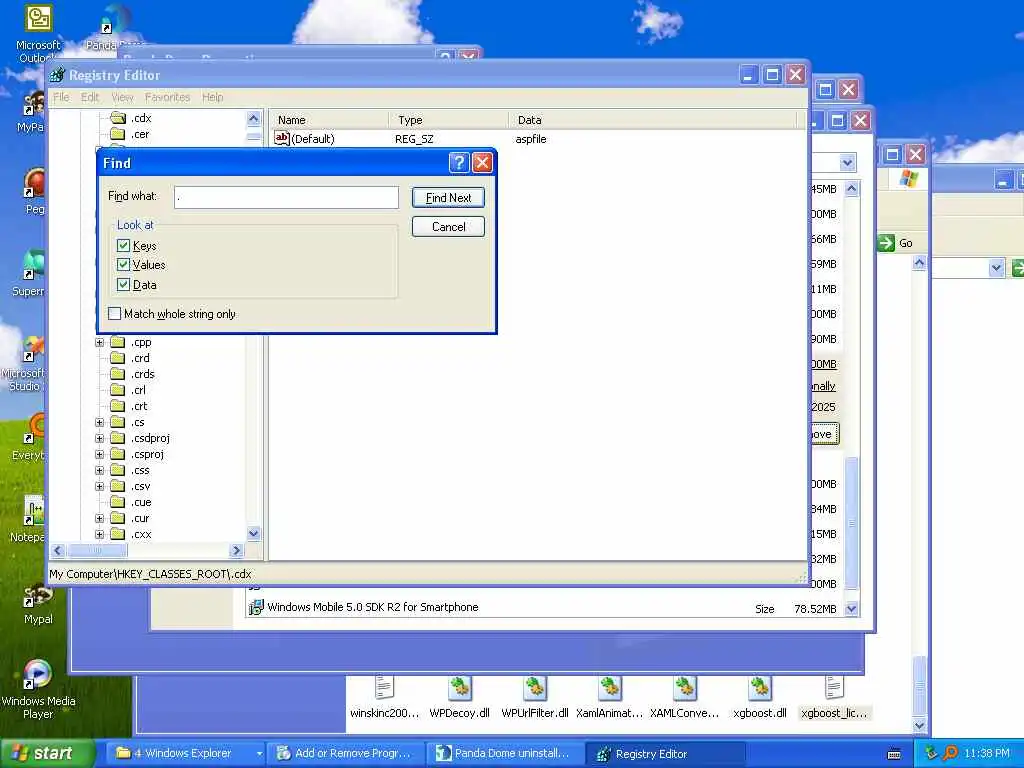Click the .csproj tree label
The height and width of the screenshot is (768, 1024).
coord(147,454)
